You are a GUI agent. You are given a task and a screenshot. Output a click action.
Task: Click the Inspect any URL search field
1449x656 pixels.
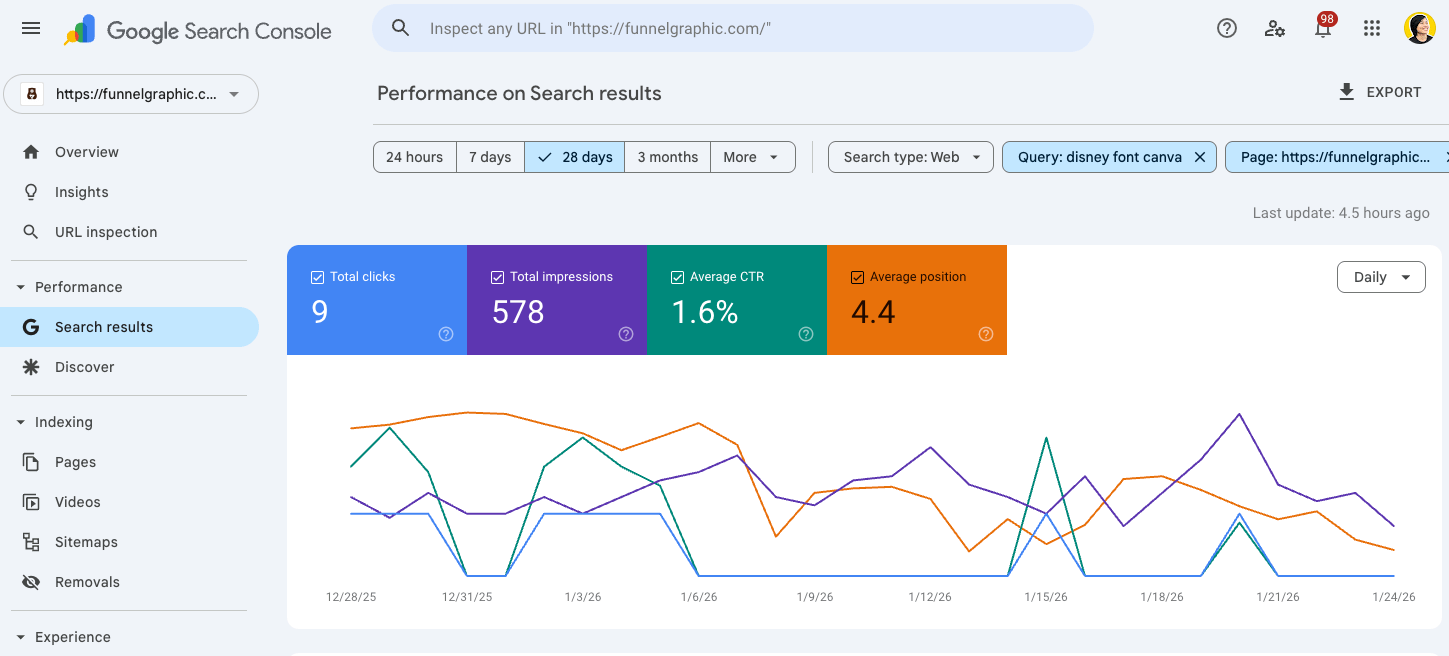(x=733, y=28)
